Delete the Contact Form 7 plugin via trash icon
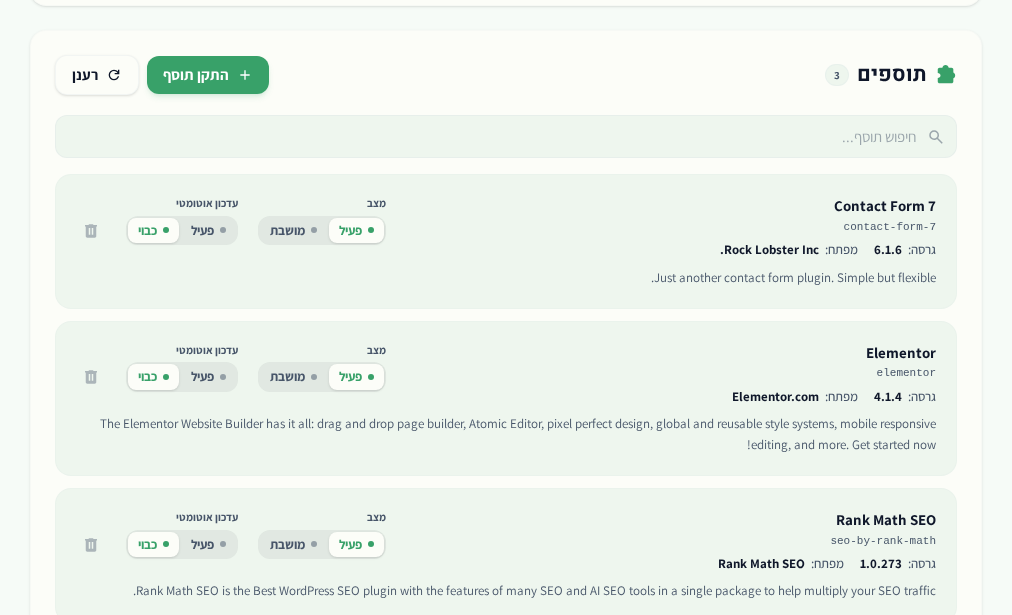Image resolution: width=1012 pixels, height=615 pixels. tap(91, 231)
